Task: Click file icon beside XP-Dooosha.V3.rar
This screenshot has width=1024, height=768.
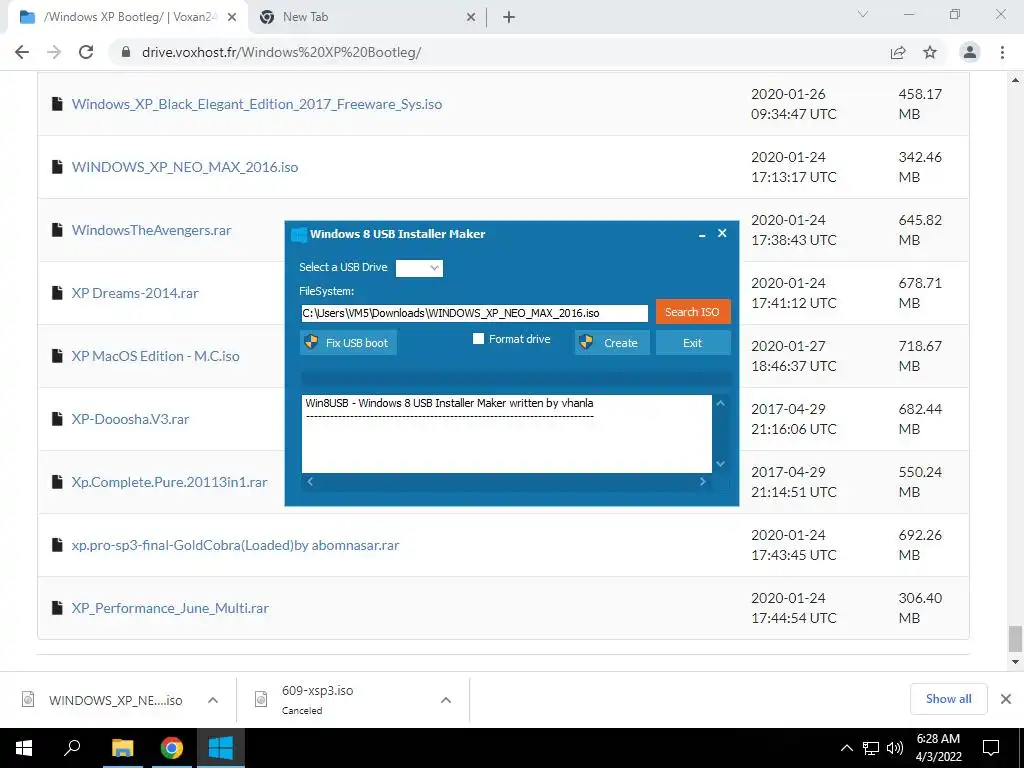Action: (x=57, y=419)
